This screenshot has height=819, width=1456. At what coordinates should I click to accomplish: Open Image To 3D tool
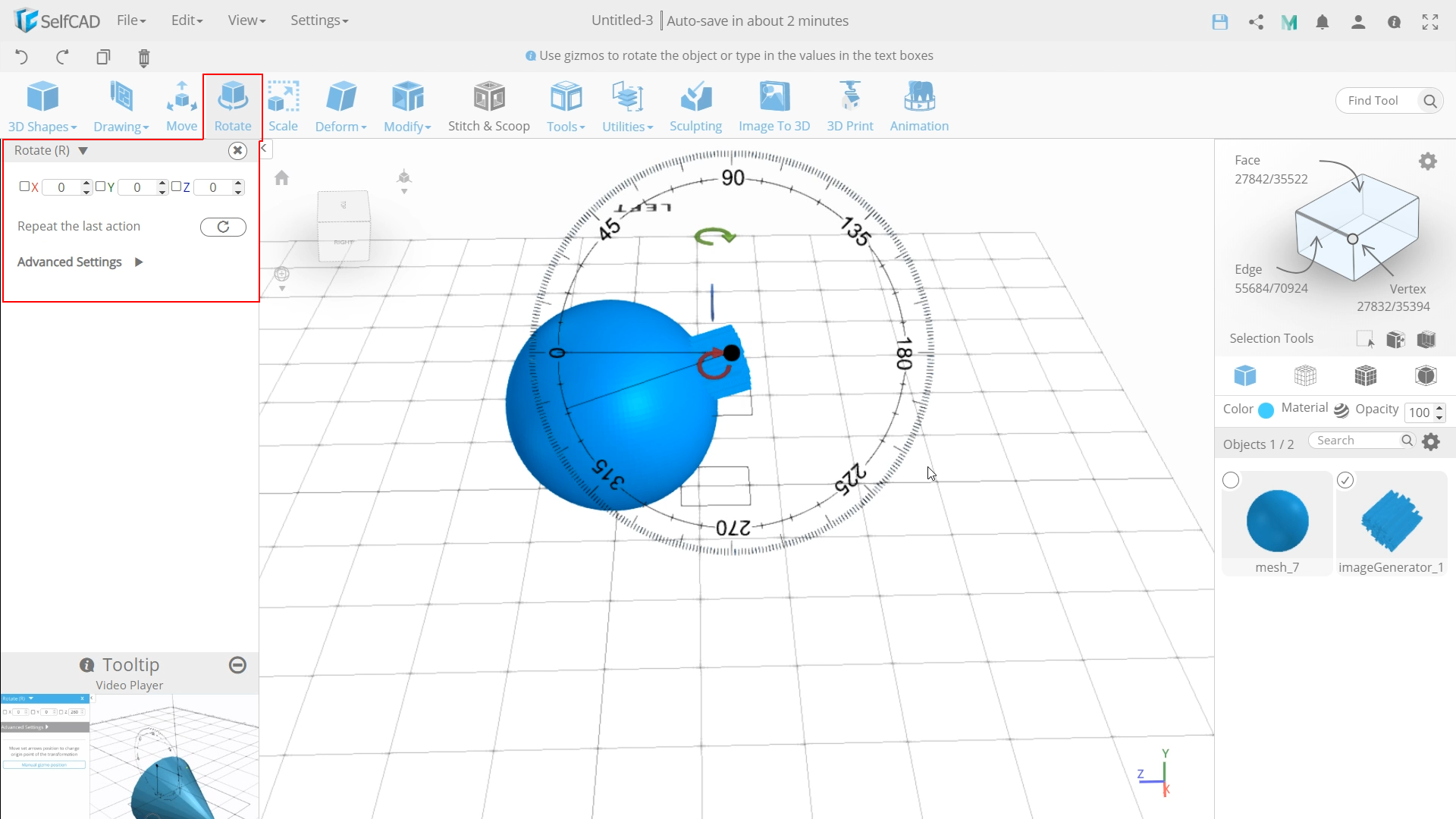click(x=774, y=107)
